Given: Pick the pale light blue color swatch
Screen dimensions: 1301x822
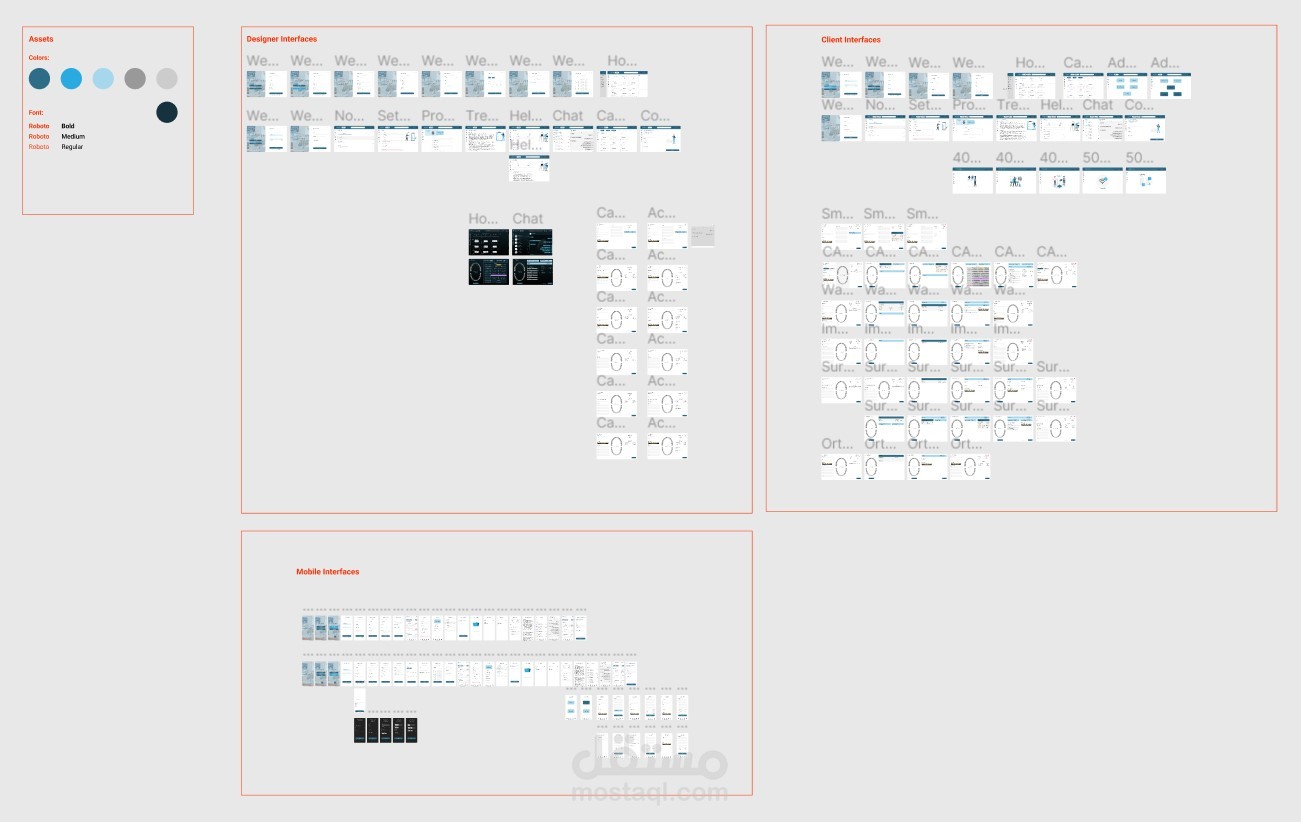Looking at the screenshot, I should point(103,78).
